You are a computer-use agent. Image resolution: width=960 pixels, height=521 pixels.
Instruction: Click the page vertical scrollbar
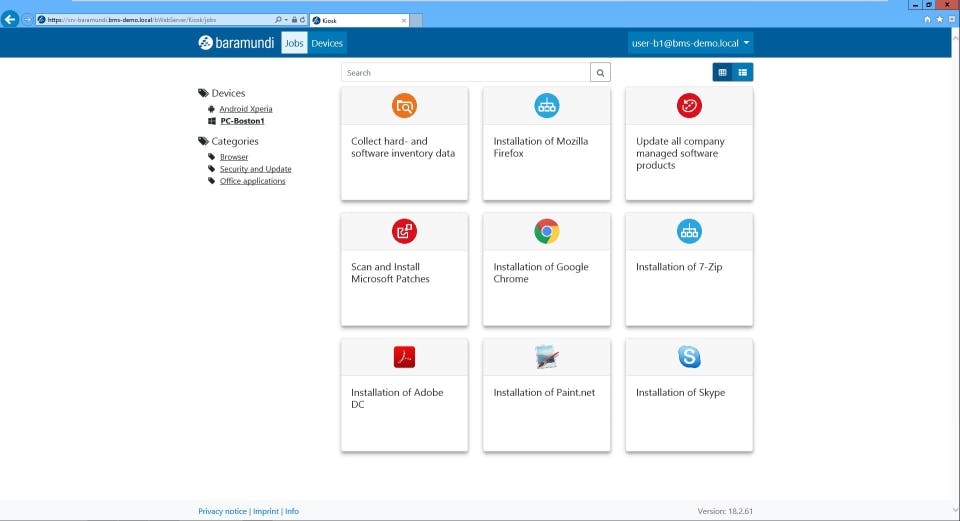[955, 272]
